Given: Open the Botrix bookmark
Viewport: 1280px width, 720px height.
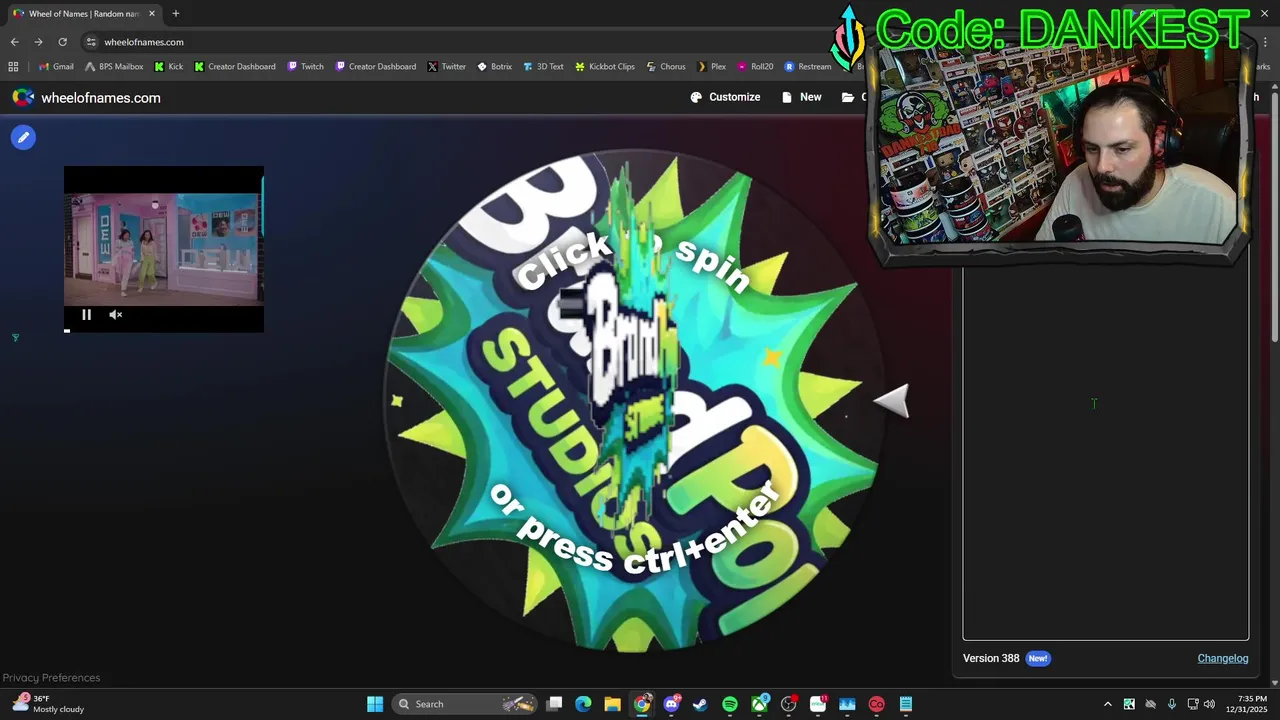Looking at the screenshot, I should (494, 67).
